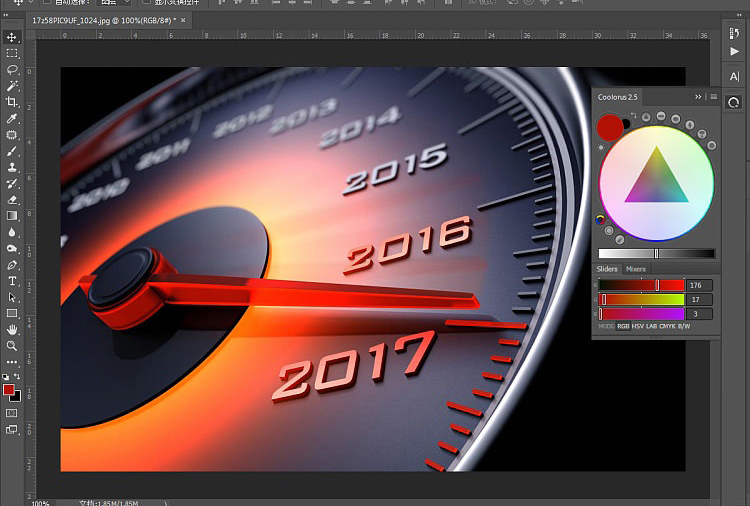This screenshot has height=506, width=750.
Task: Select the Eyedropper tool
Action: (x=11, y=119)
